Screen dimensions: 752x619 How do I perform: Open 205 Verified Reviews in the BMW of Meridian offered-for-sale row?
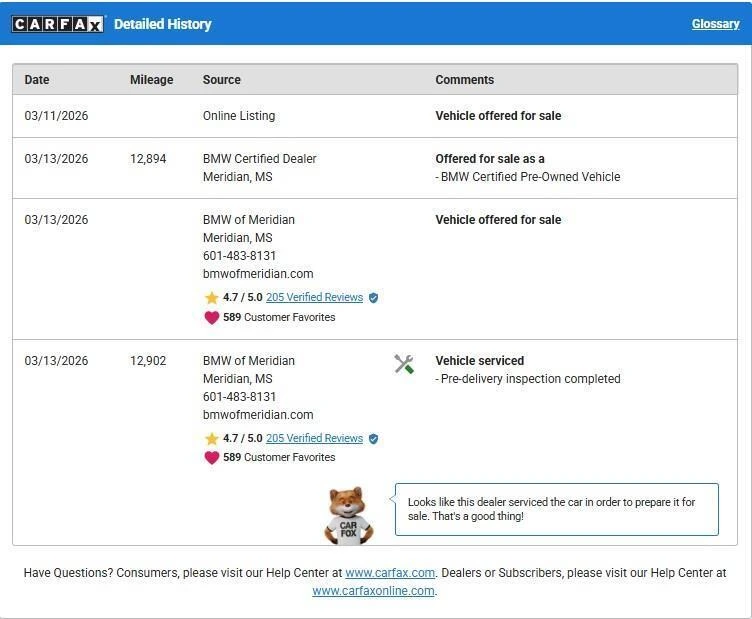tap(314, 298)
